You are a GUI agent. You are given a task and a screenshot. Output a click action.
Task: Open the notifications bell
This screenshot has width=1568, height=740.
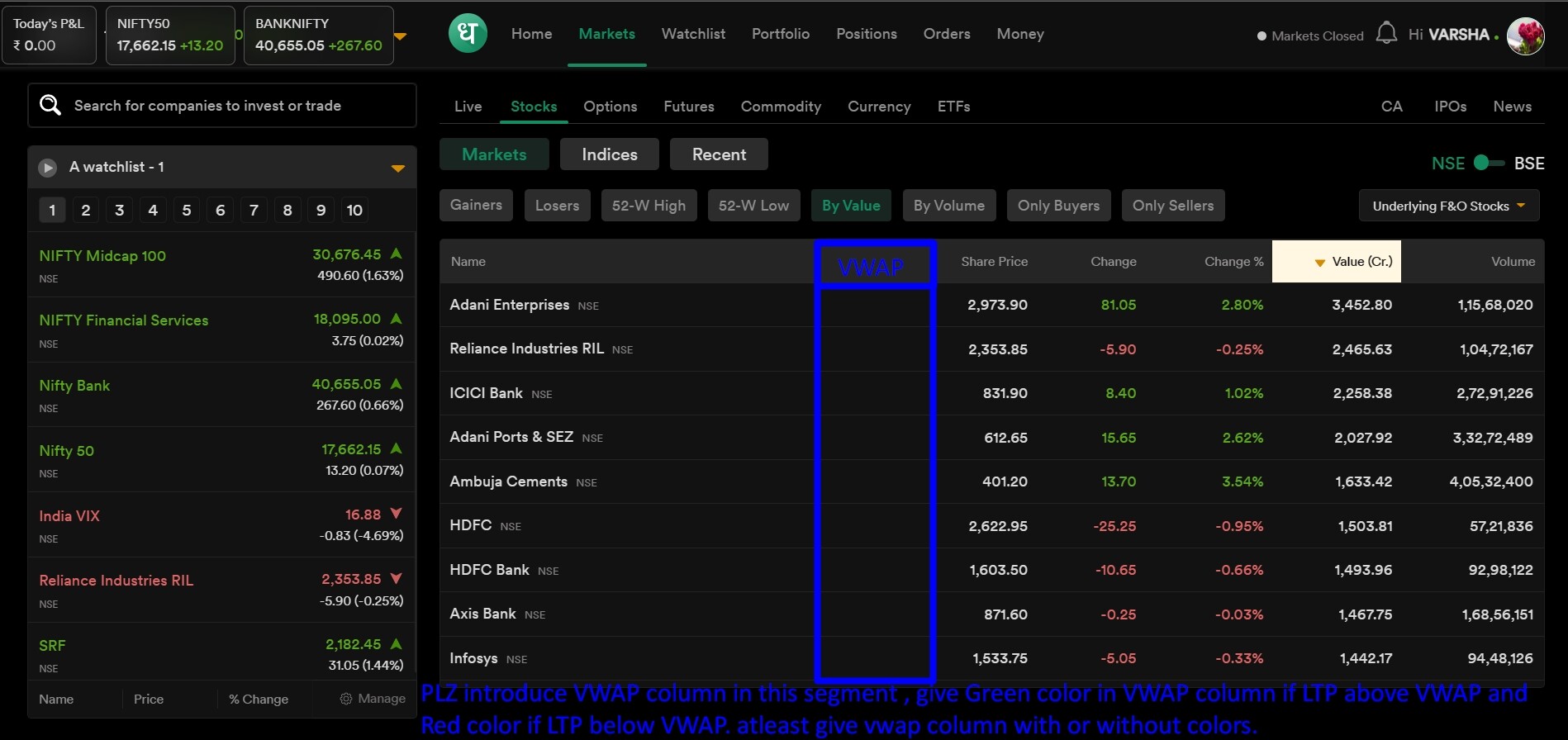[x=1386, y=34]
